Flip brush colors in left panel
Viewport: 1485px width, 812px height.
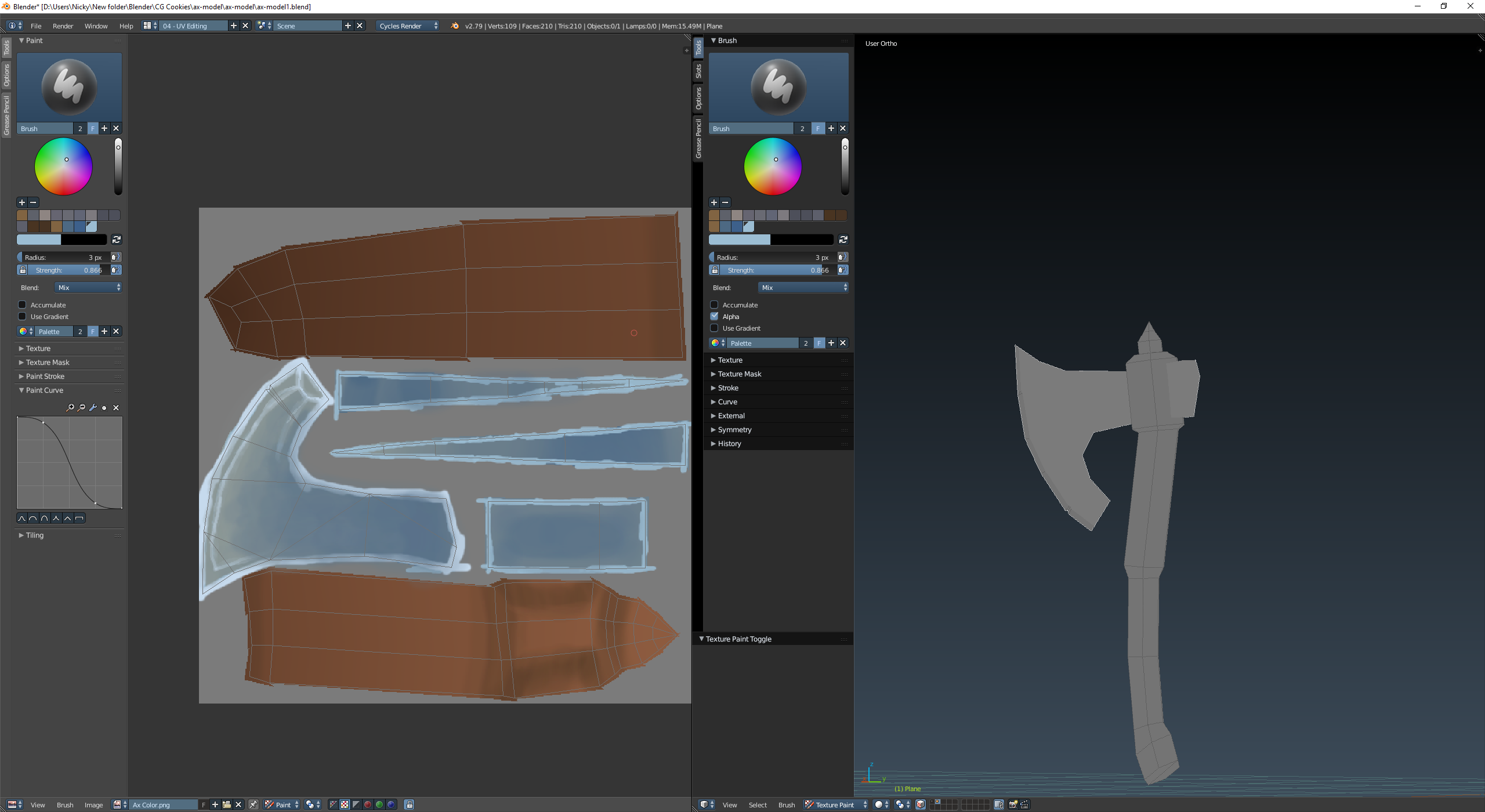pos(117,240)
